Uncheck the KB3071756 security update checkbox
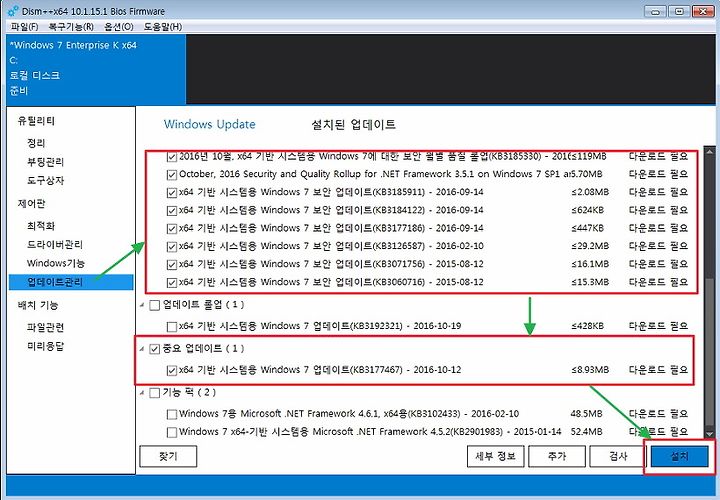The height and width of the screenshot is (500, 720). [x=172, y=264]
